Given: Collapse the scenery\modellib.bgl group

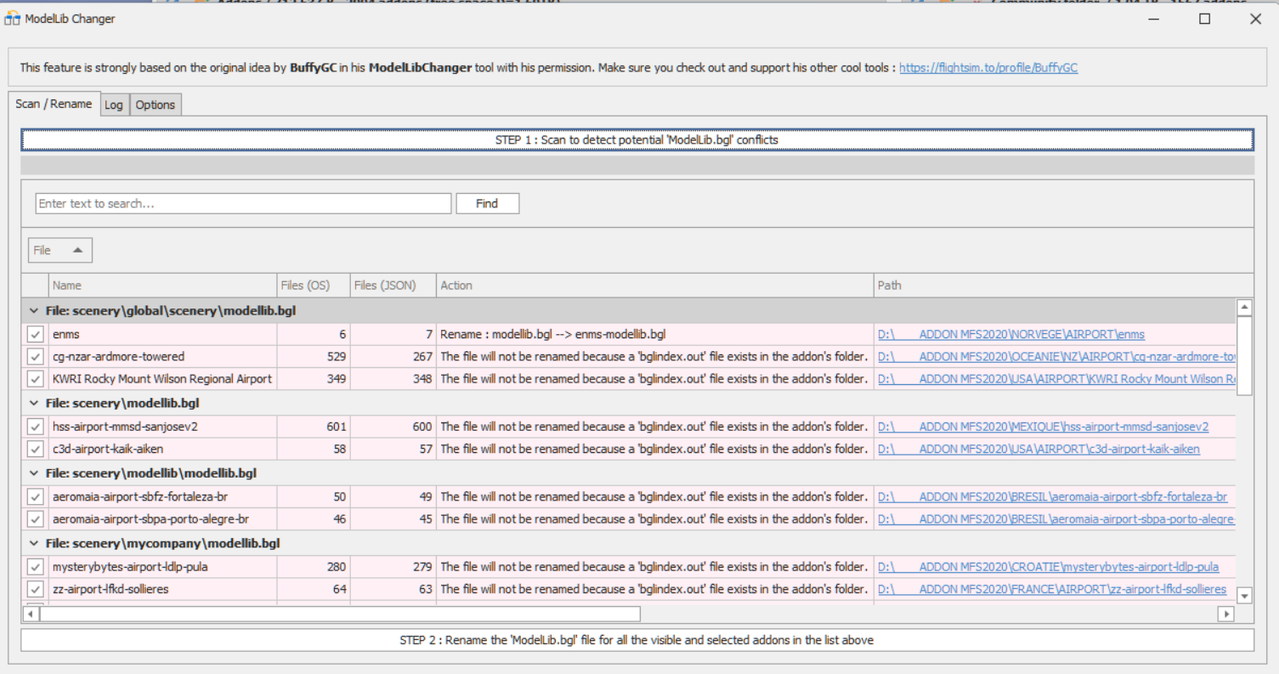Looking at the screenshot, I should click(x=34, y=403).
